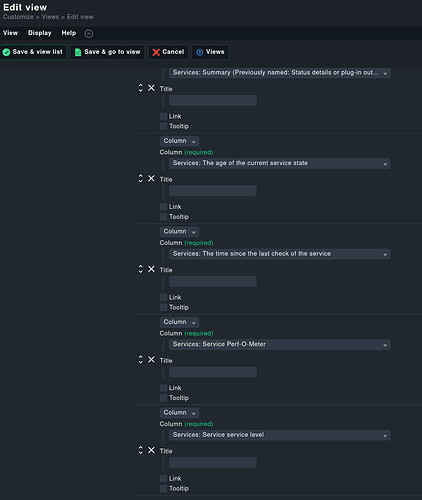Click Title field for Perf-O-Meter column
The height and width of the screenshot is (500, 422).
click(x=213, y=372)
